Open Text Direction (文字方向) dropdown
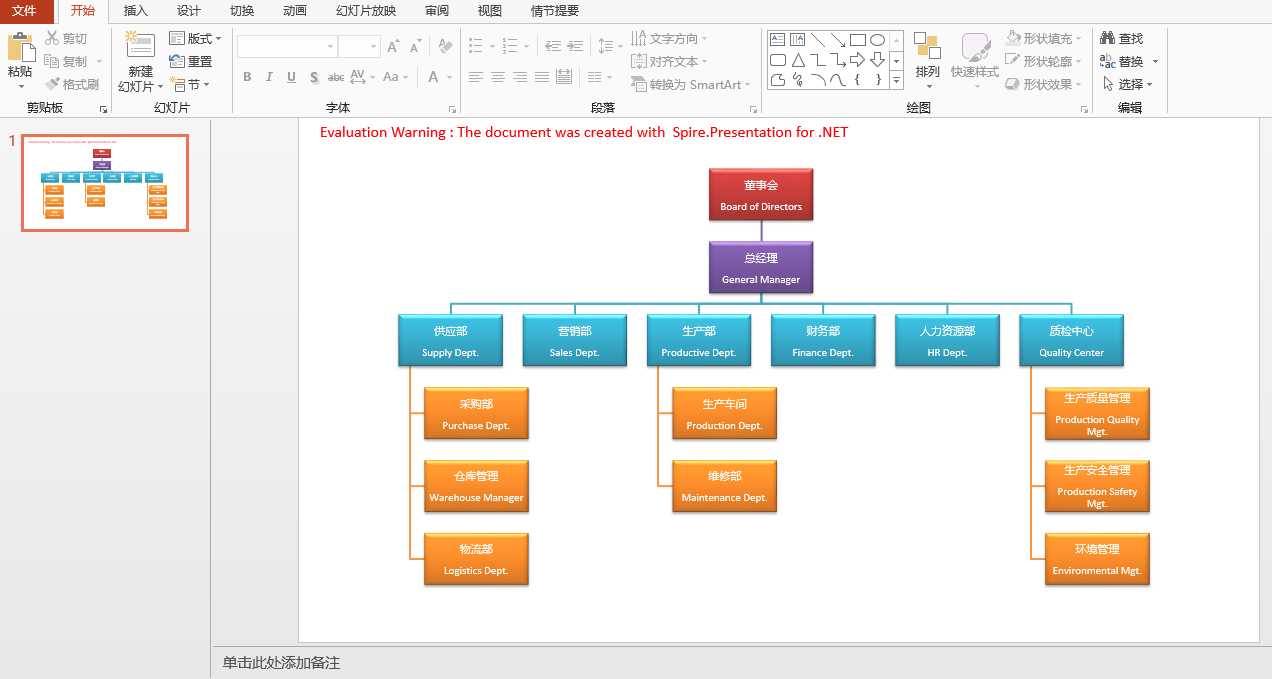Viewport: 1272px width, 679px height. (x=669, y=38)
